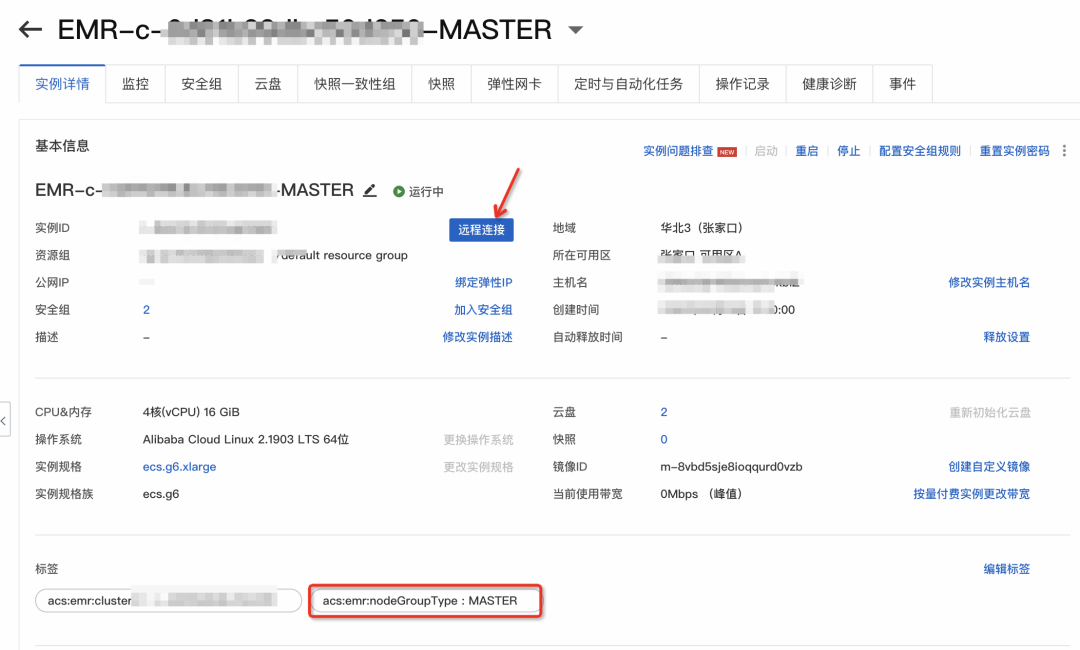Screen dimensions: 1080x650
Task: Open snapshot count link 0
Action: coord(664,439)
